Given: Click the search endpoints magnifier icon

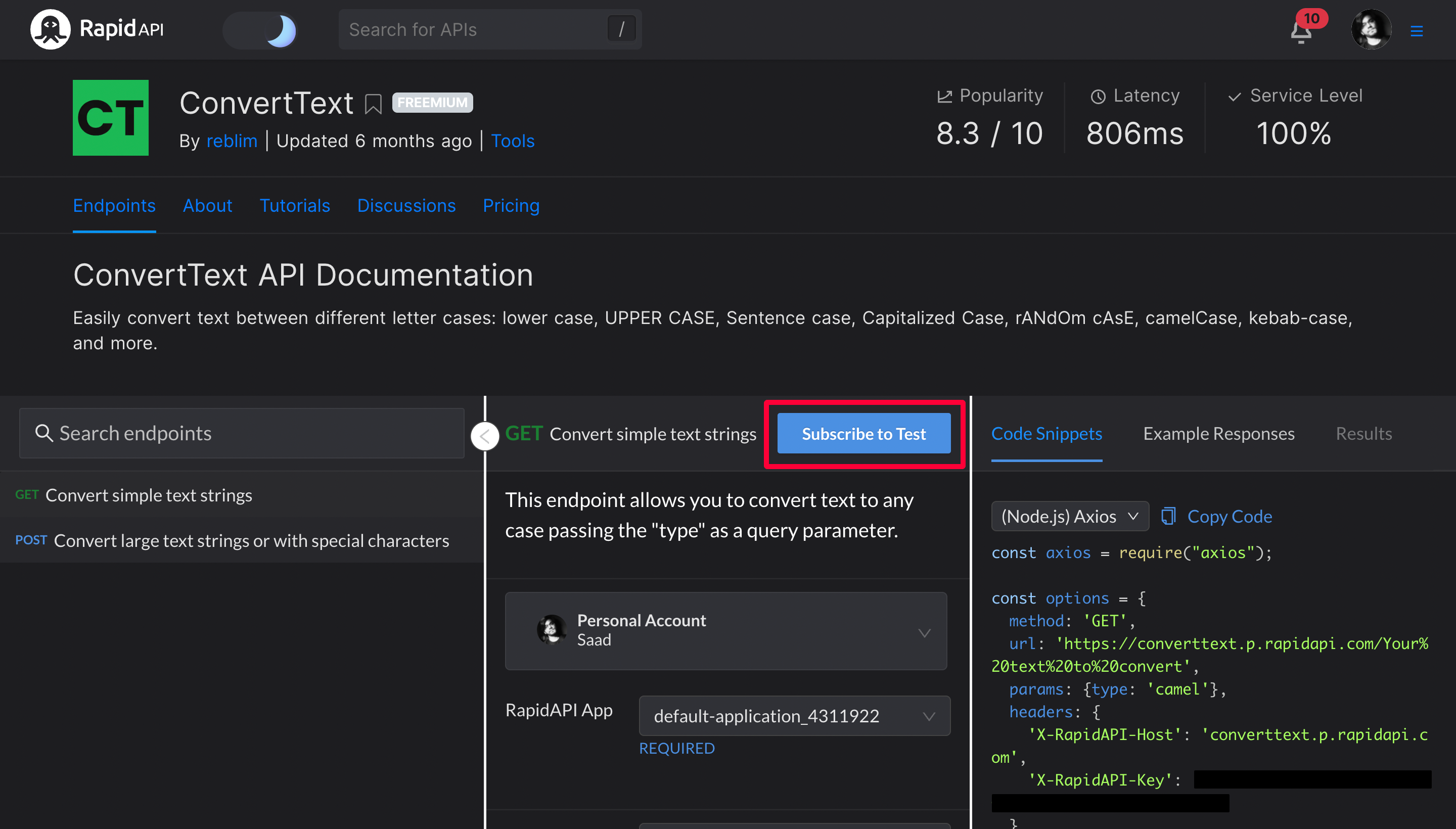Looking at the screenshot, I should [x=44, y=433].
